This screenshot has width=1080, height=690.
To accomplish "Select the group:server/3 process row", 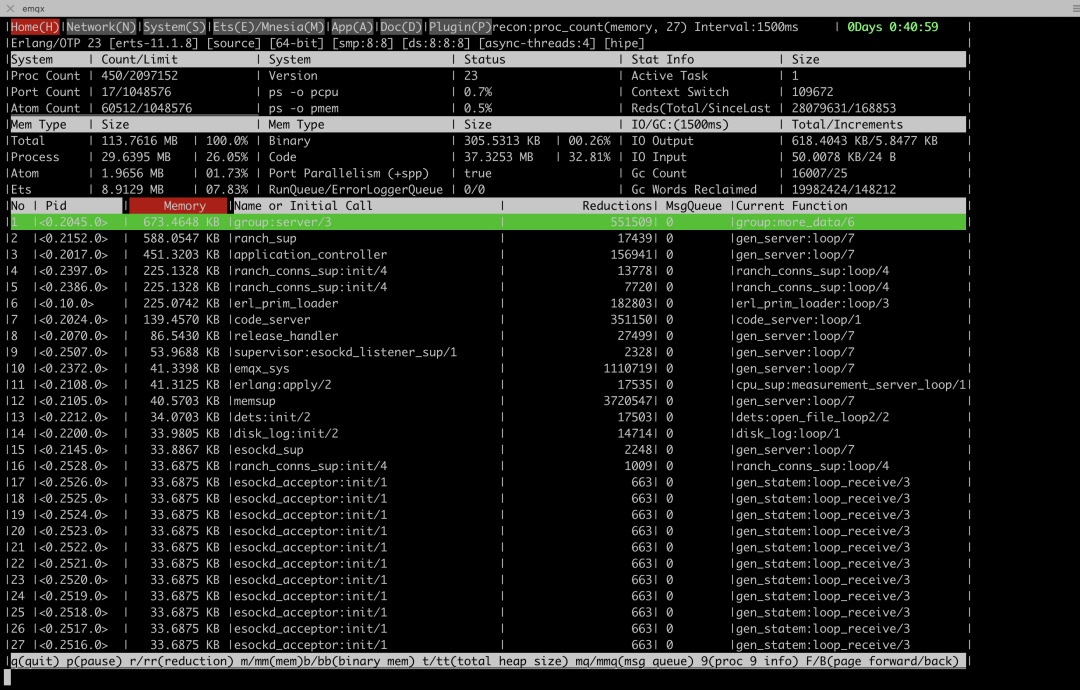I will (x=488, y=222).
